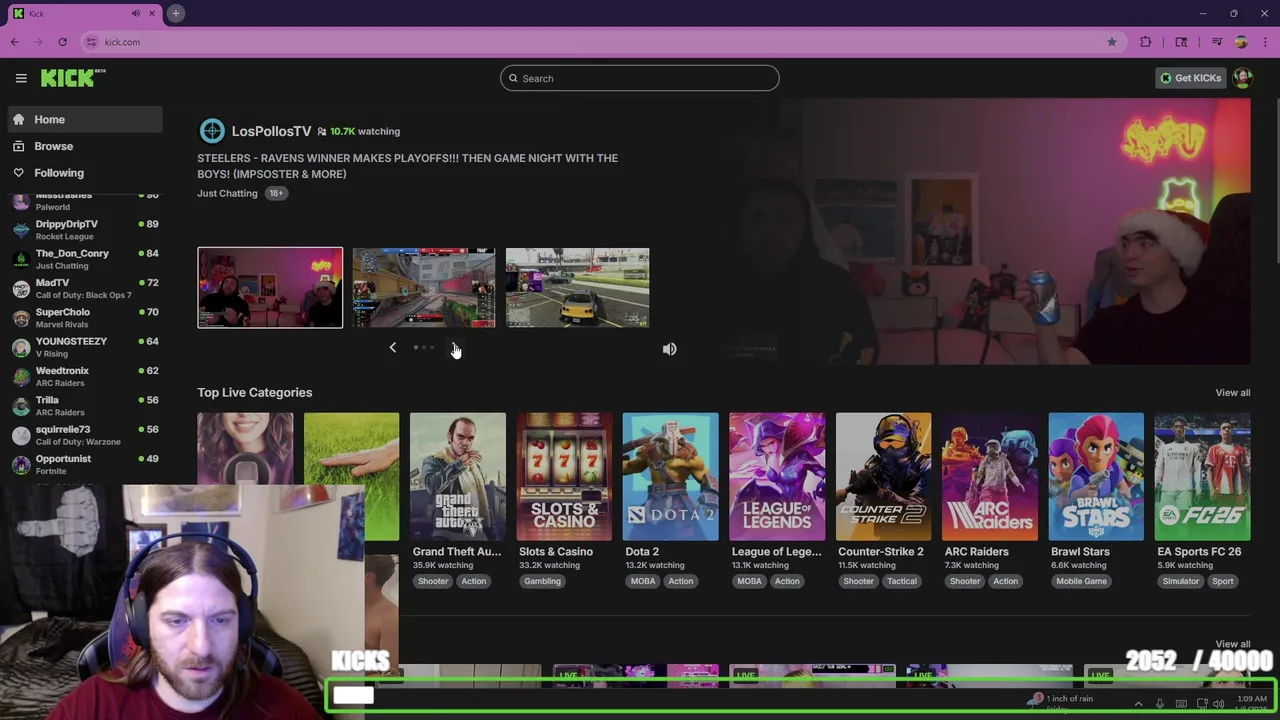Mute the featured stream with speaker icon
The image size is (1280, 720).
coord(669,349)
